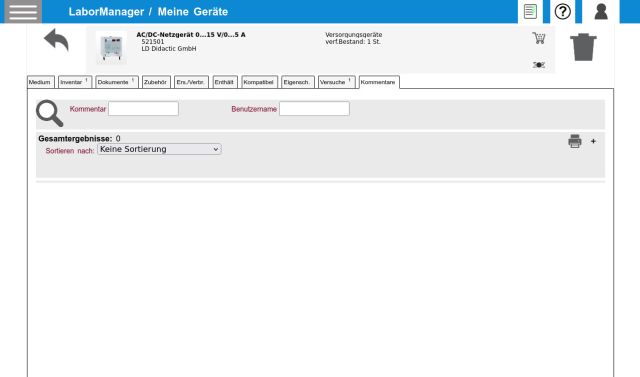The image size is (640, 377).
Task: Select the Zubehör tab
Action: (x=156, y=82)
